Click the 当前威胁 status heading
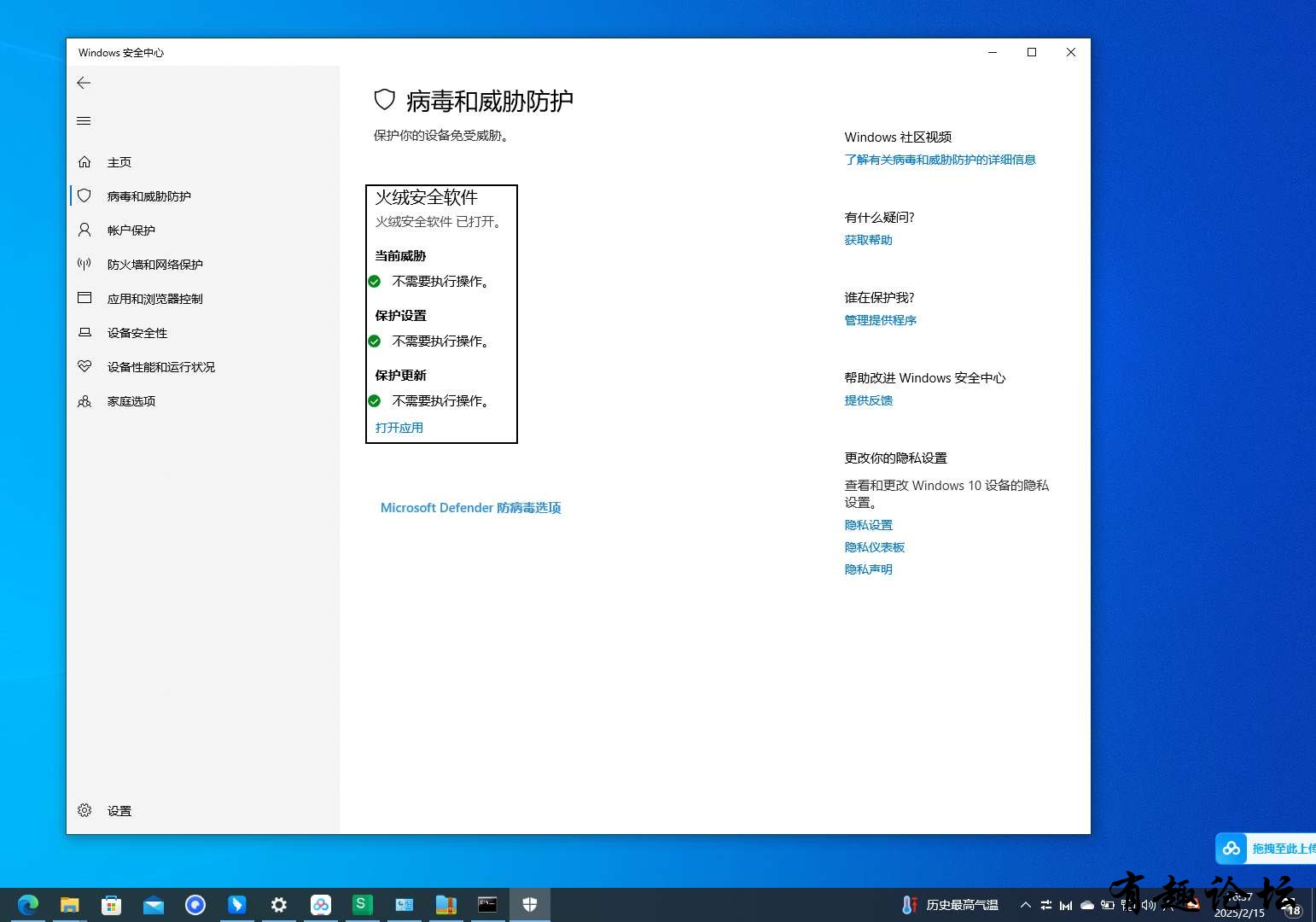The image size is (1316, 922). click(400, 256)
